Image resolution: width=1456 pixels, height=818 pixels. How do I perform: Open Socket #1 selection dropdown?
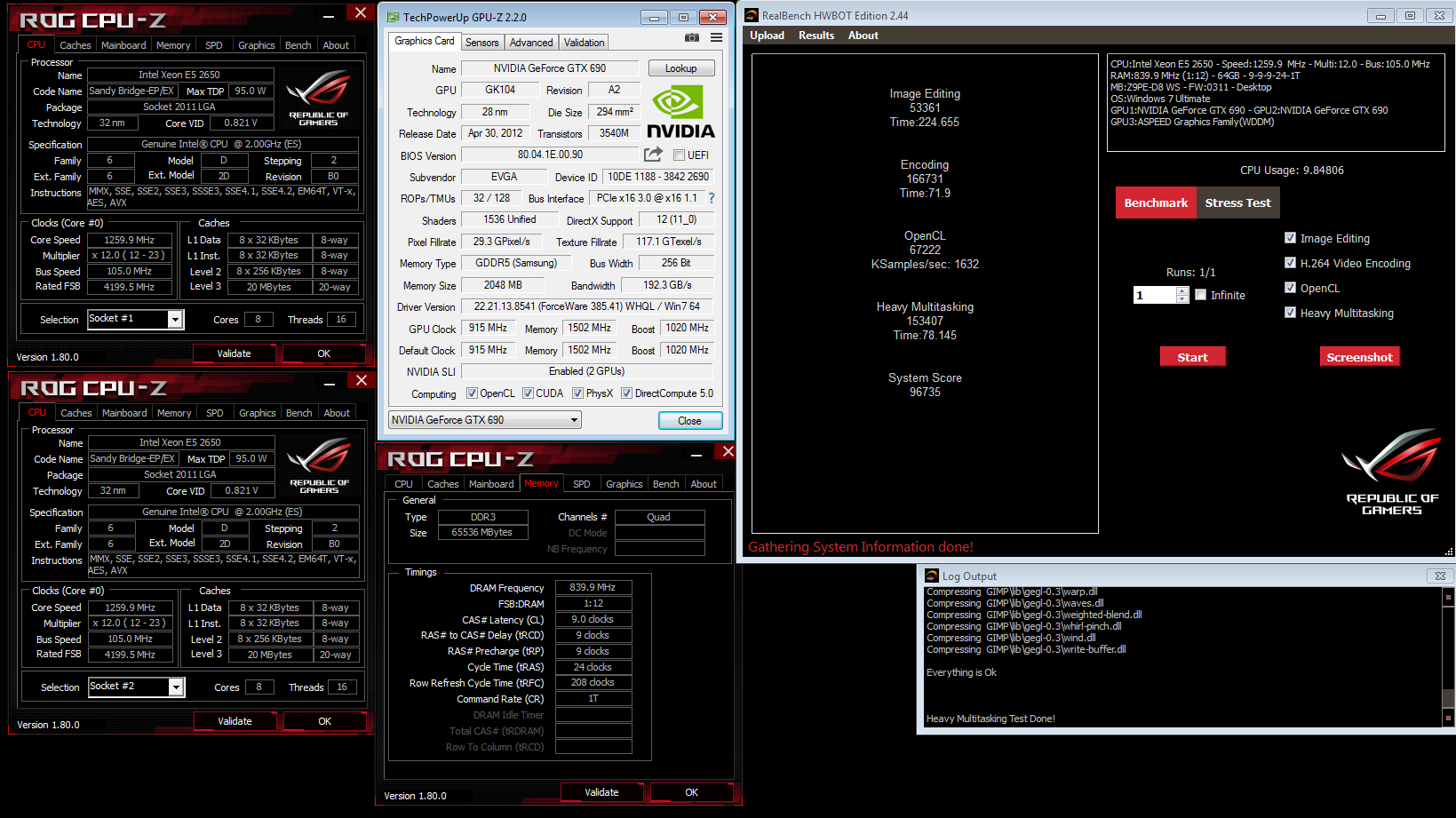point(175,320)
